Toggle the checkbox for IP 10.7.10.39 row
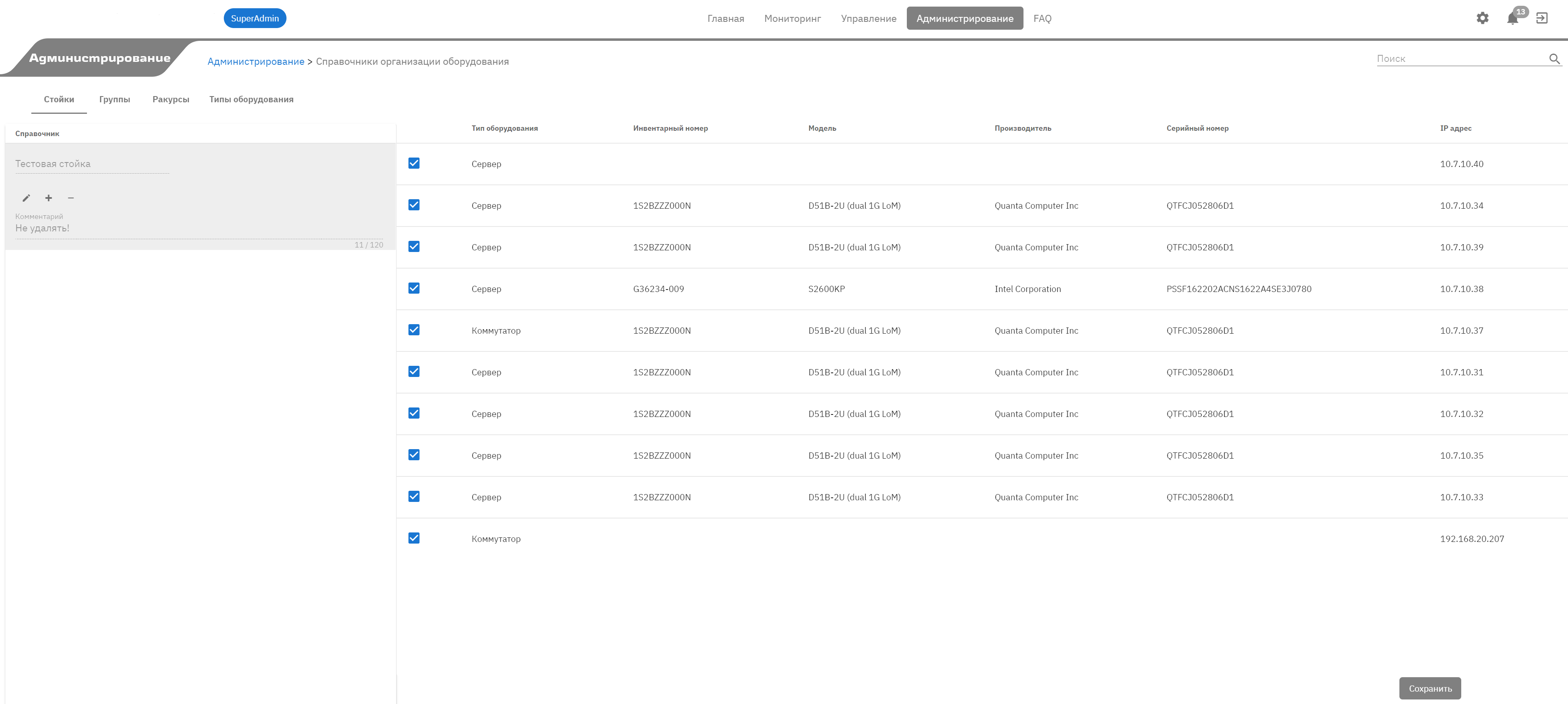 coord(414,247)
